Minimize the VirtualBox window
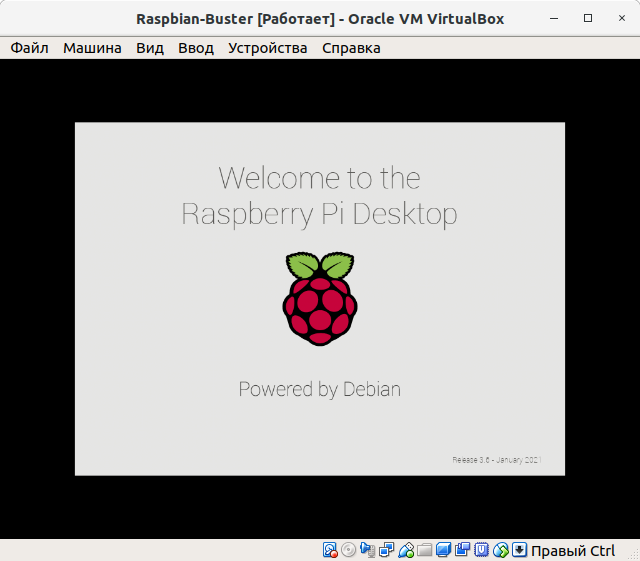The image size is (640, 561). pos(554,18)
